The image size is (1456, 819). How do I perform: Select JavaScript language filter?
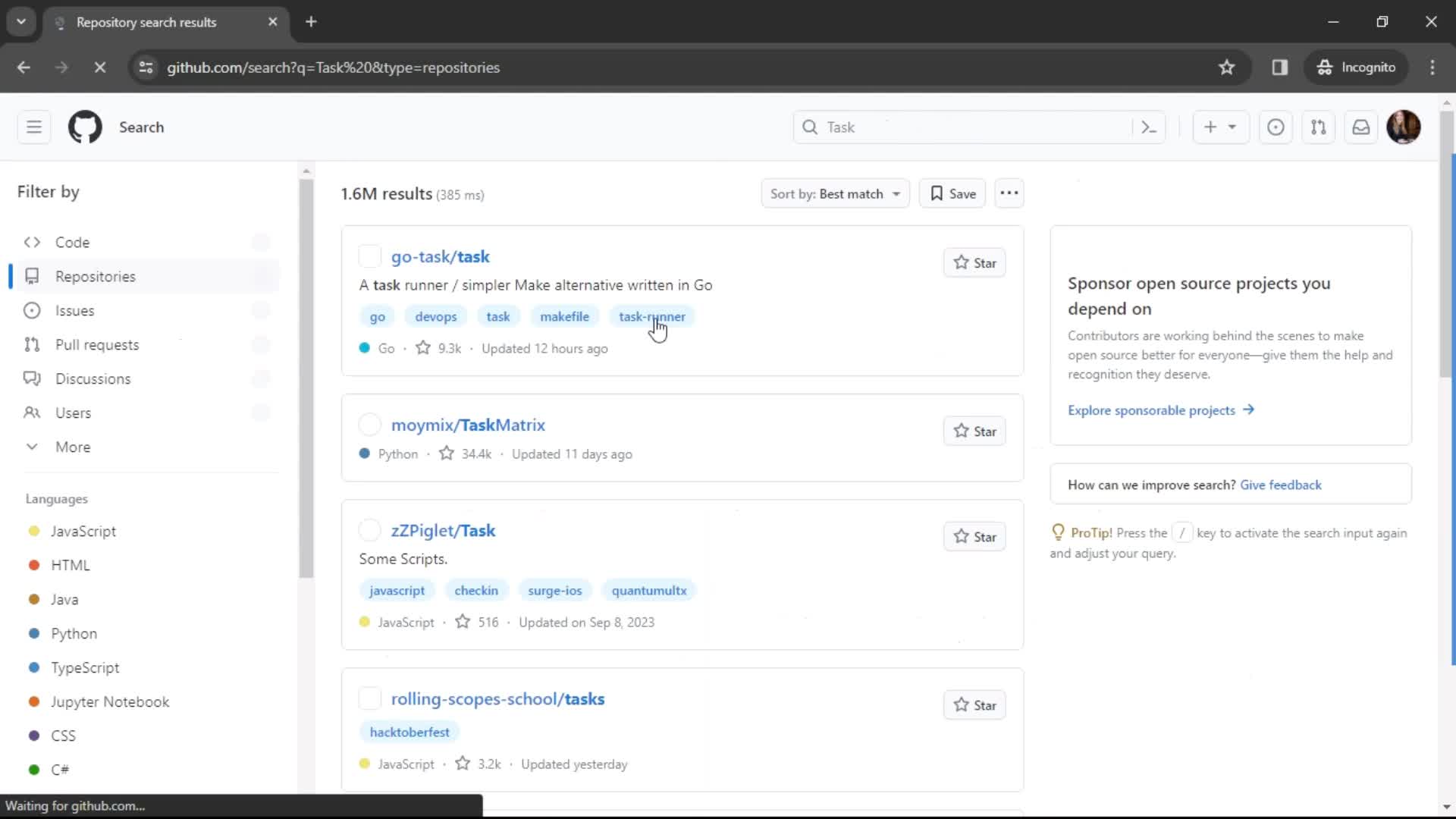(x=82, y=531)
